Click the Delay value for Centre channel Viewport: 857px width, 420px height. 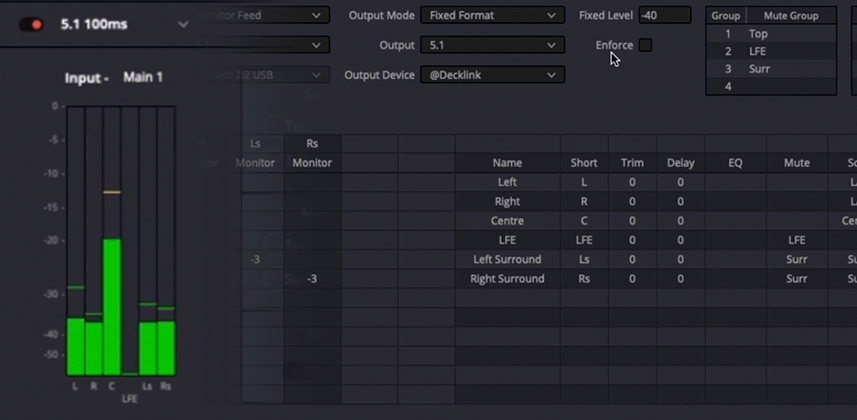pyautogui.click(x=680, y=221)
